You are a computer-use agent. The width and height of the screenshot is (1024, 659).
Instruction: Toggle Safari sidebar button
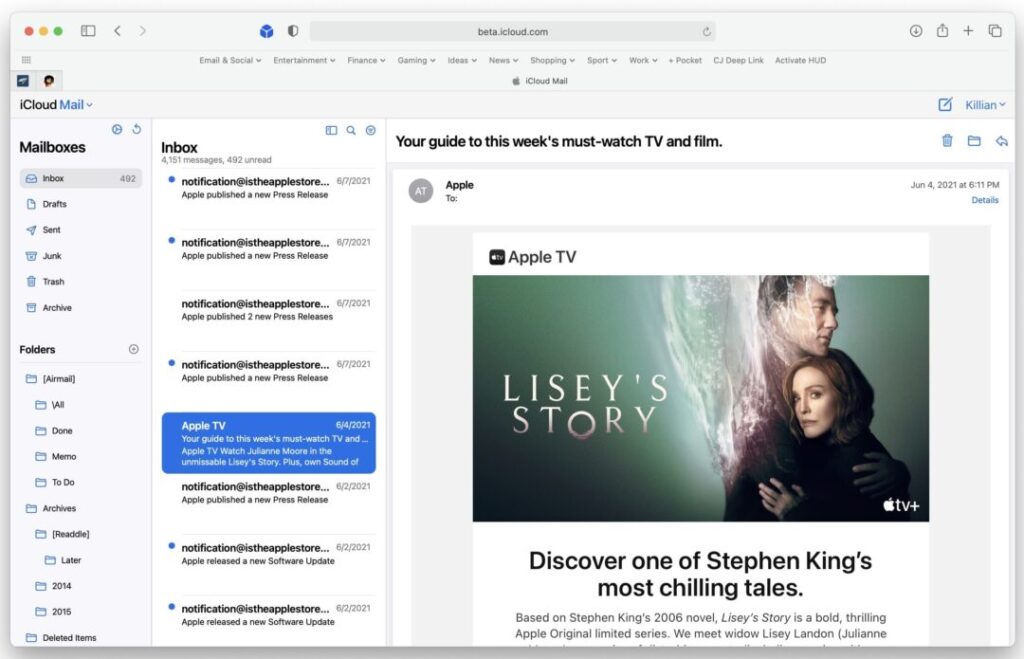pyautogui.click(x=88, y=31)
